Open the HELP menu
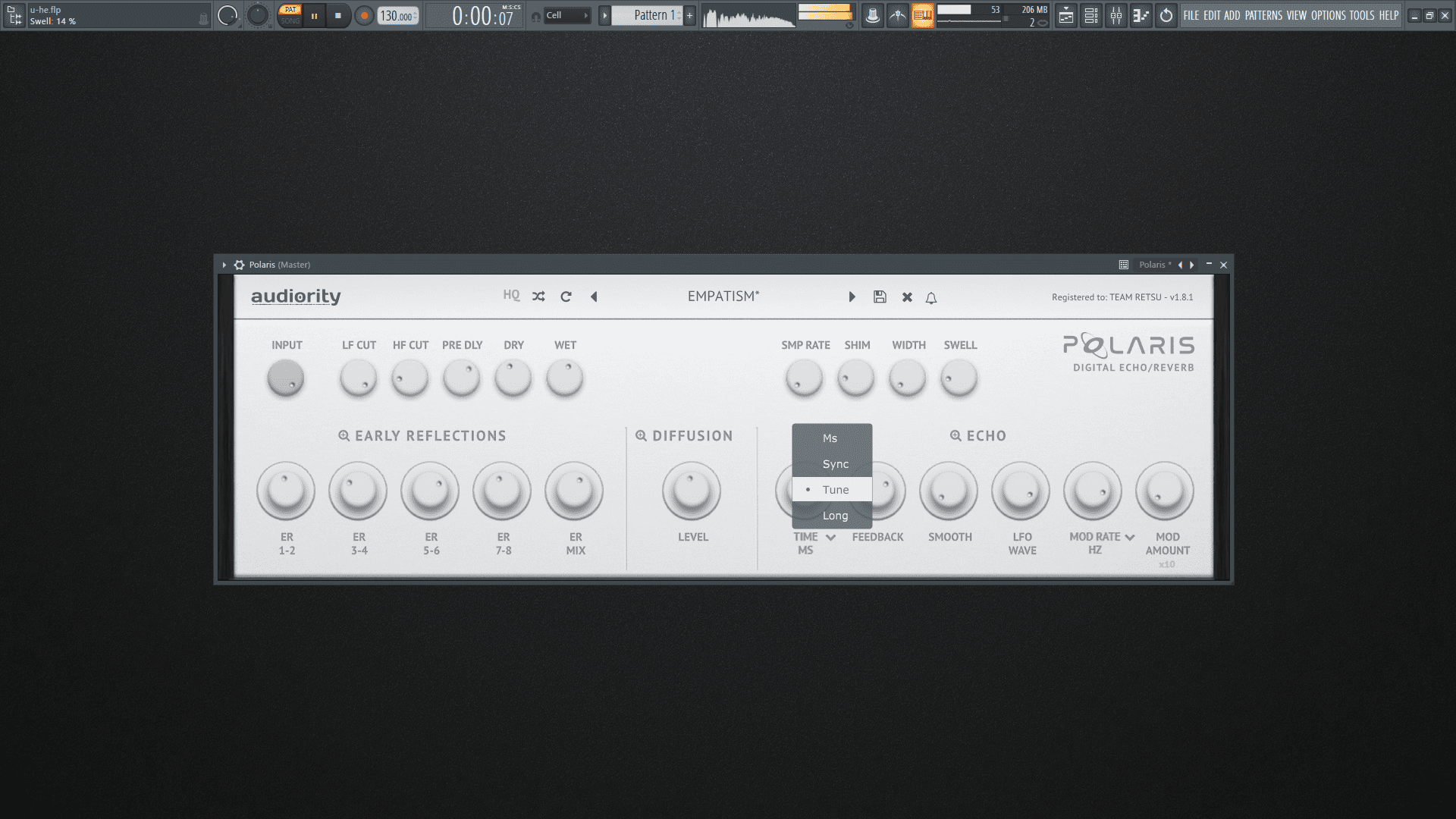 coord(1389,15)
